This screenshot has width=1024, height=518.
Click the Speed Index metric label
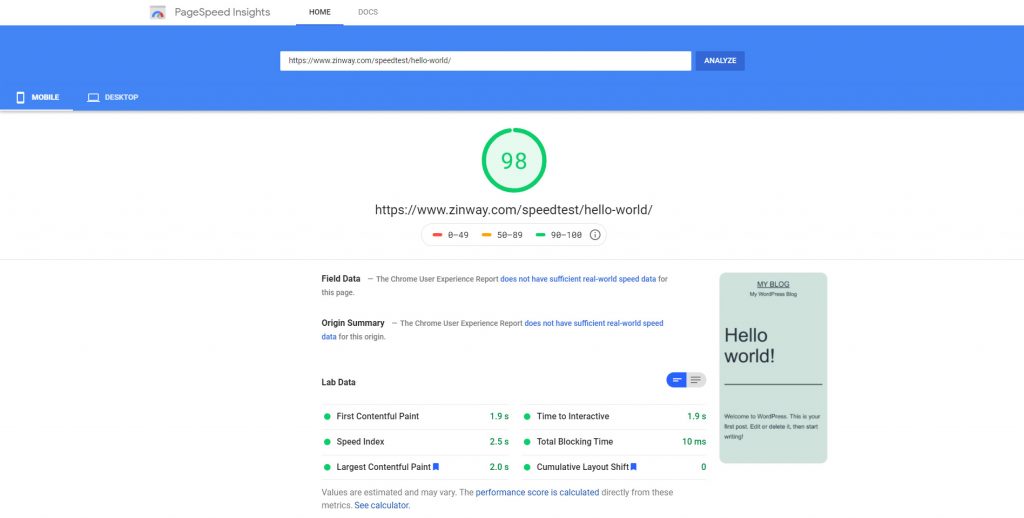tap(360, 442)
